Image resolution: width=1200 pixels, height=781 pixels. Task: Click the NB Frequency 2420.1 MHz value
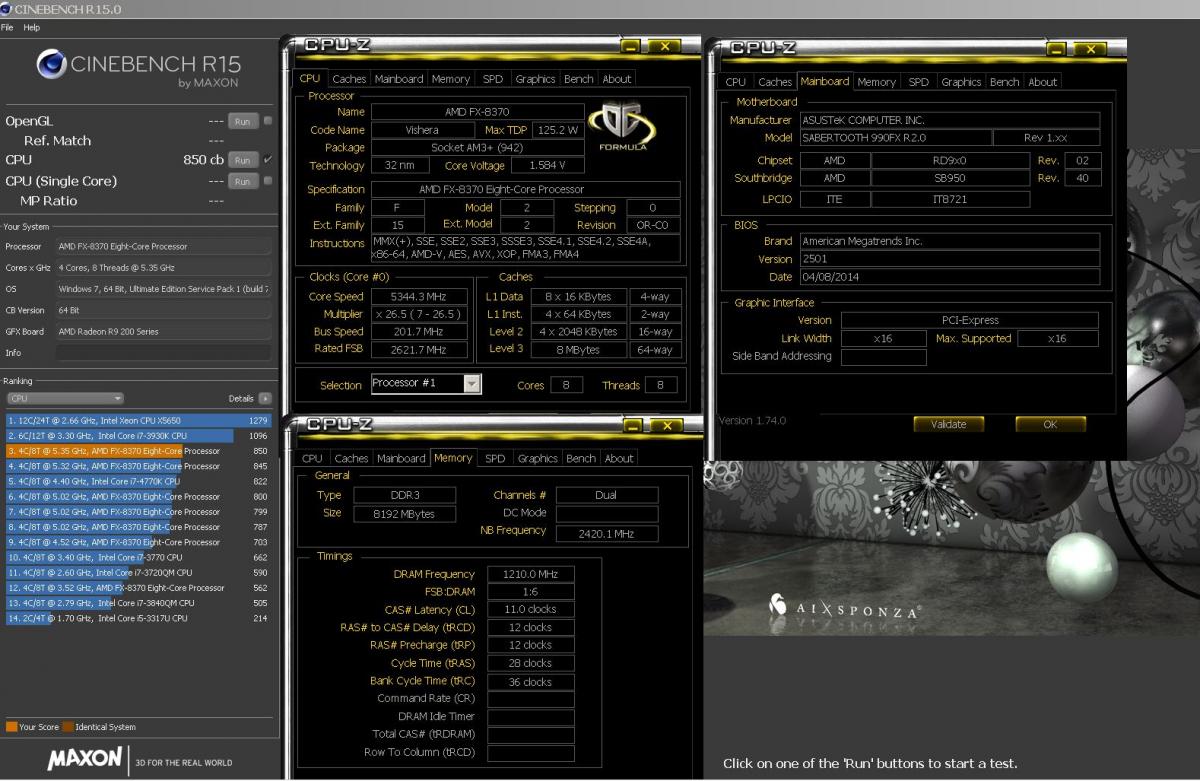[x=606, y=534]
